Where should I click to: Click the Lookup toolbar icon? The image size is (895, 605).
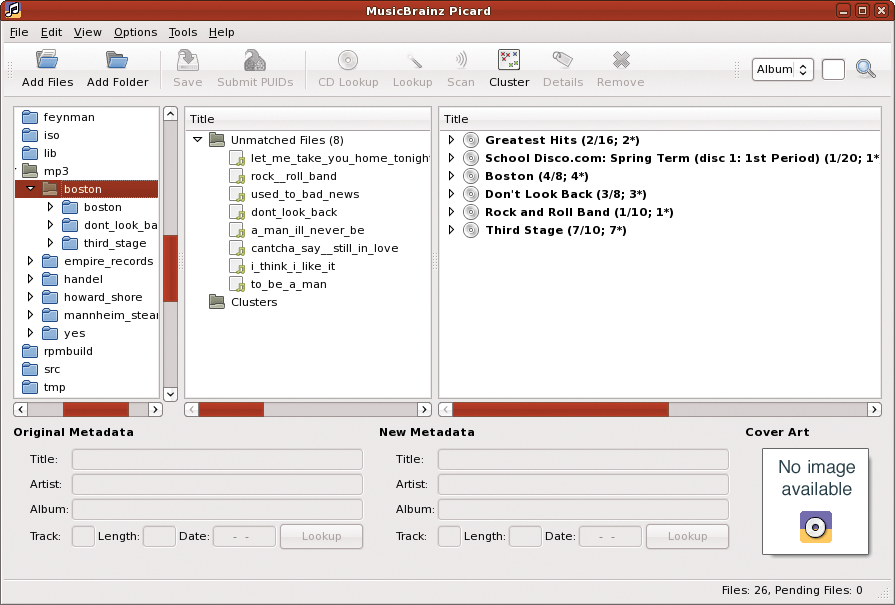click(x=413, y=60)
